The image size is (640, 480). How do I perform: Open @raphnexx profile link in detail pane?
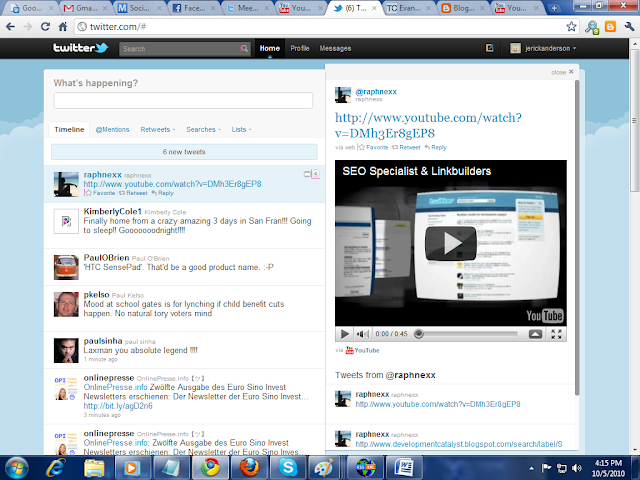point(376,91)
